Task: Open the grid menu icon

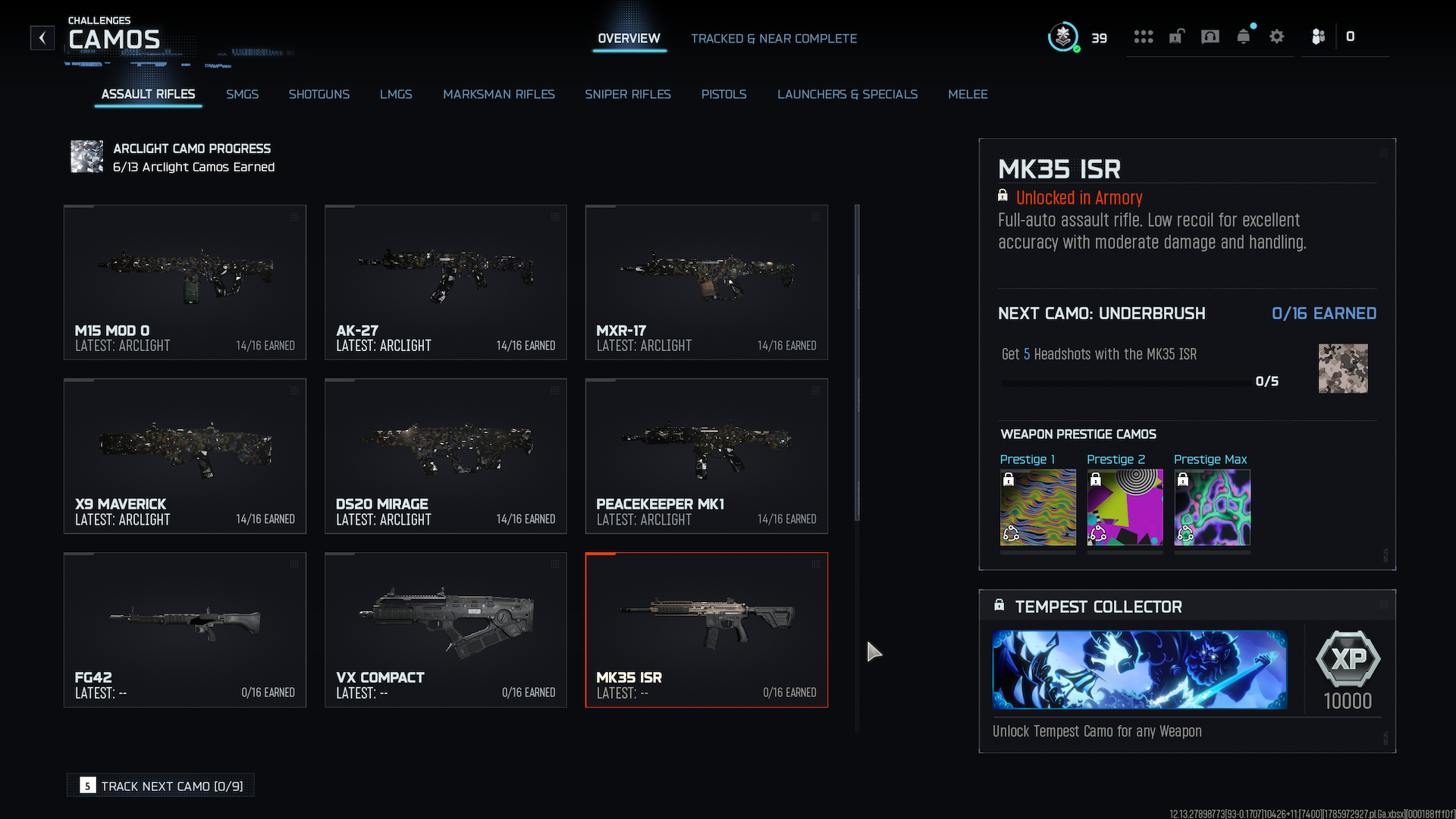Action: pos(1144,36)
